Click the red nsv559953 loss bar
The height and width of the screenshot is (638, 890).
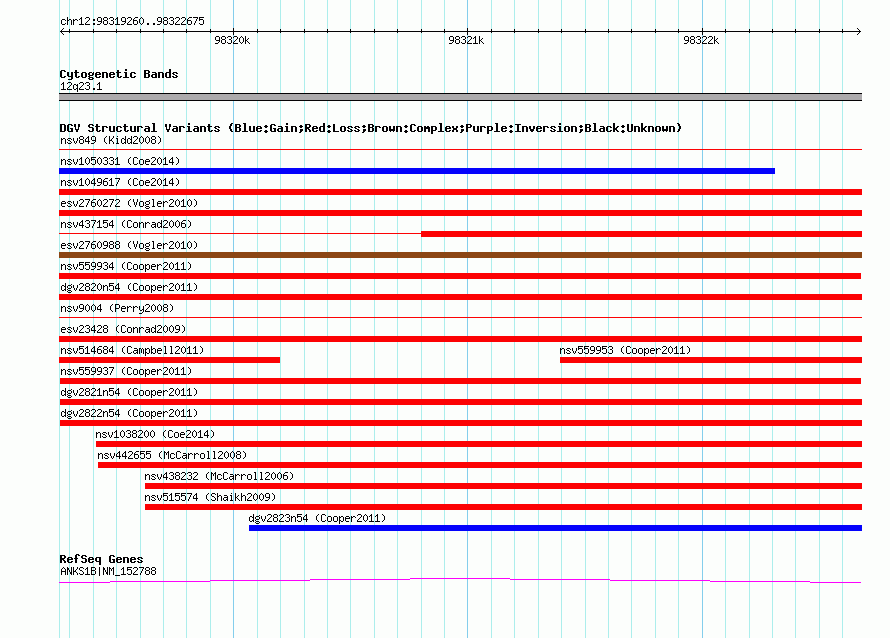pos(711,360)
